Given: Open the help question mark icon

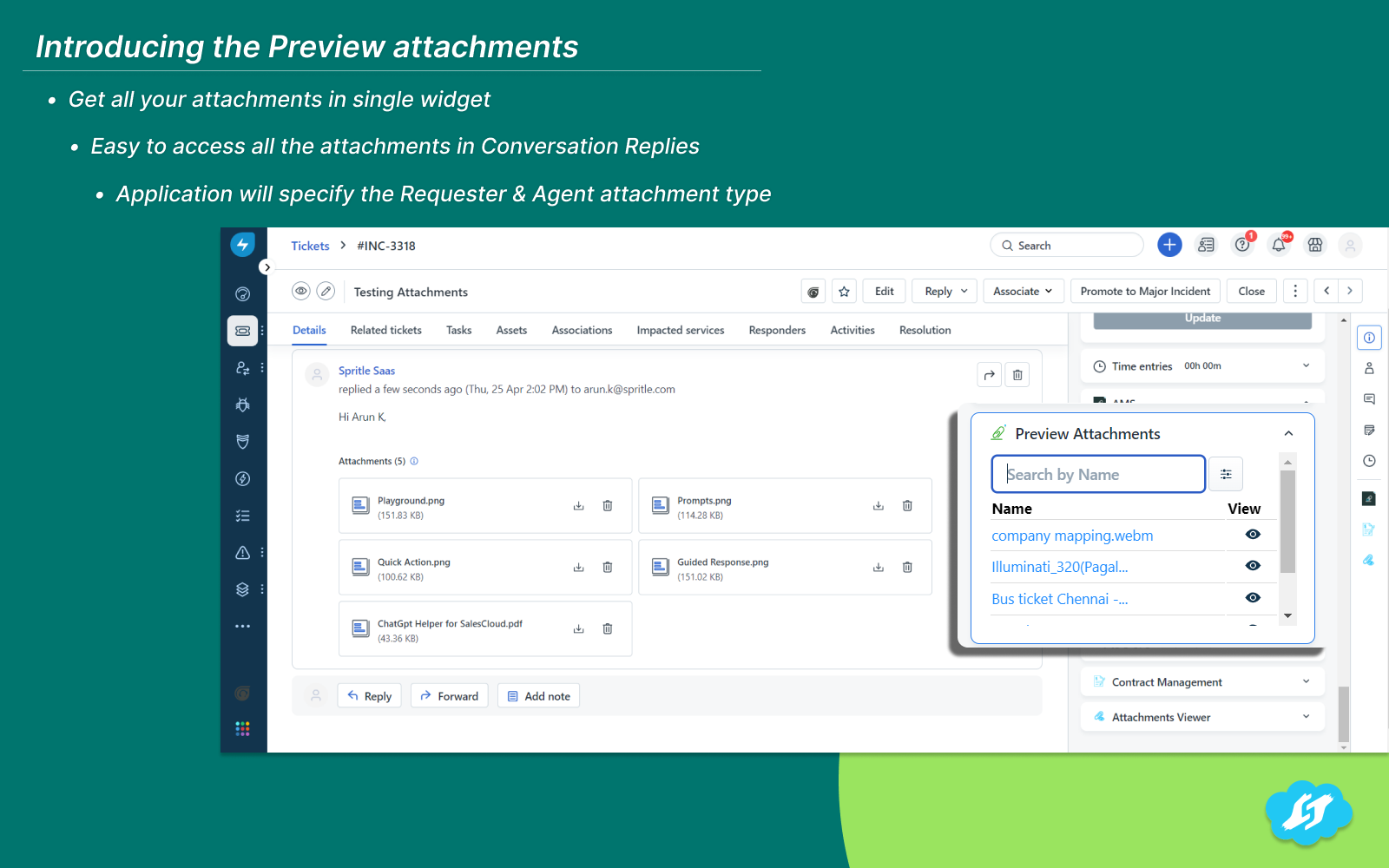Looking at the screenshot, I should pos(1242,245).
